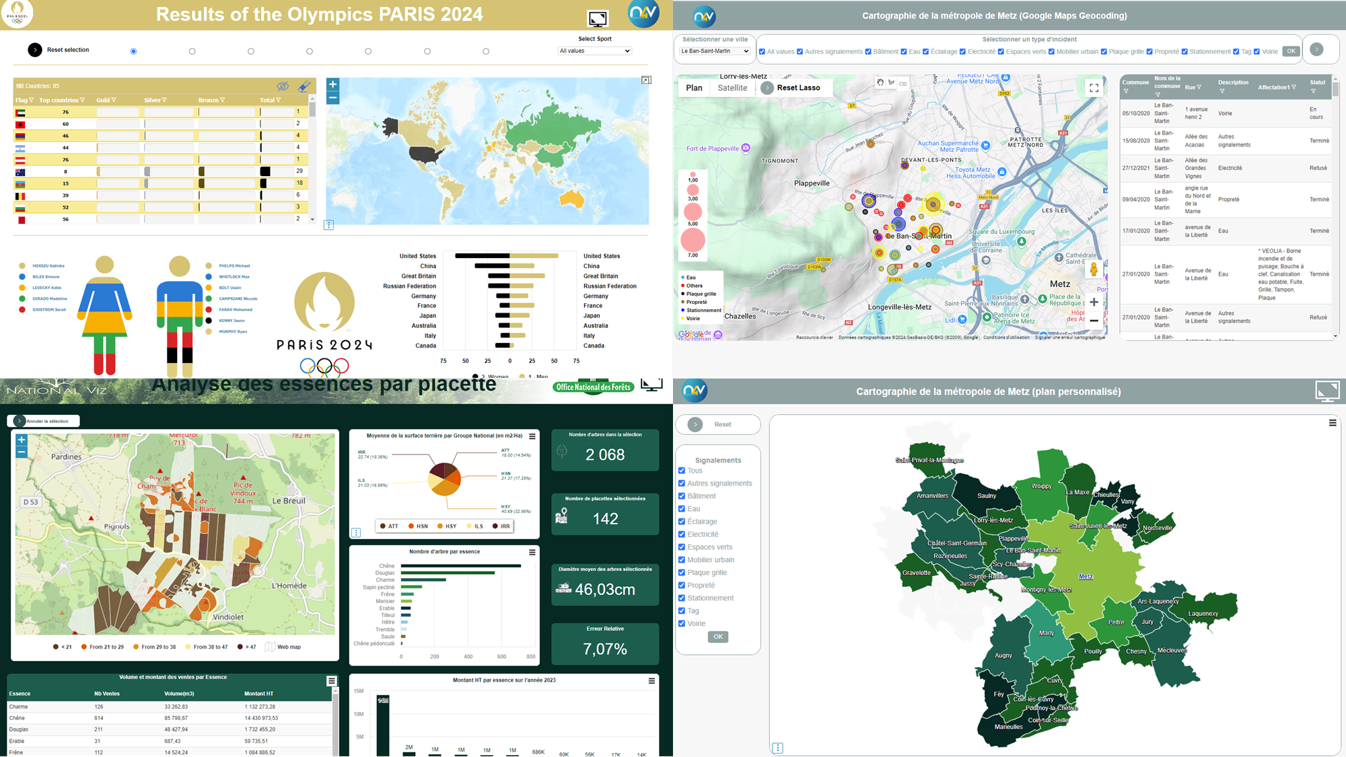The width and height of the screenshot is (1346, 757).
Task: Click OK in the Signalements panel
Action: point(717,637)
